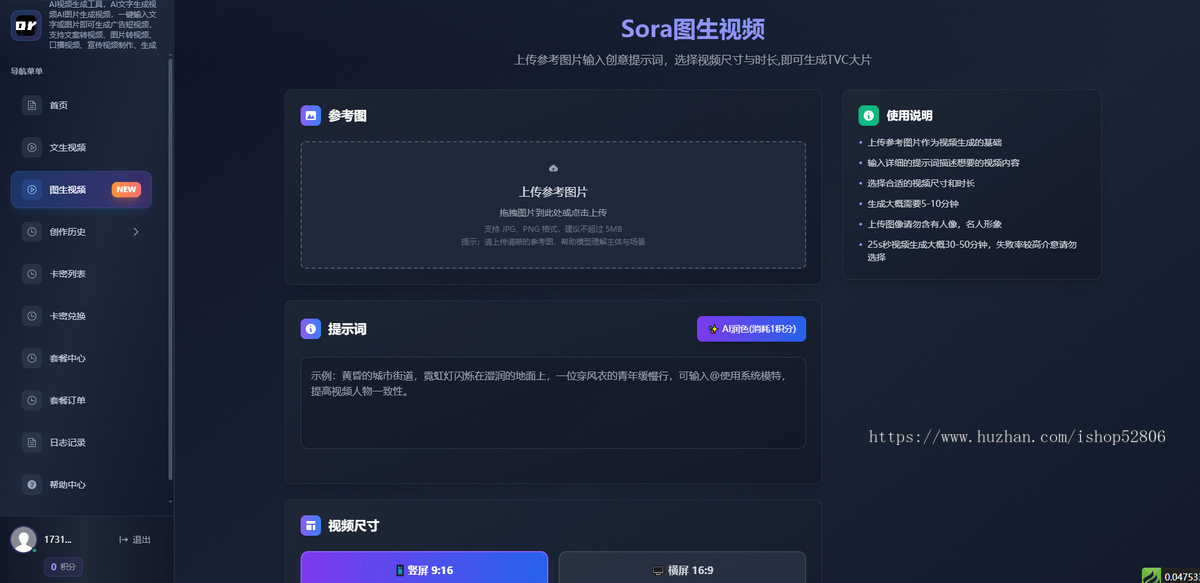This screenshot has height=583, width=1200.
Task: Click the 套餐订单 clock icon
Action: tap(32, 400)
